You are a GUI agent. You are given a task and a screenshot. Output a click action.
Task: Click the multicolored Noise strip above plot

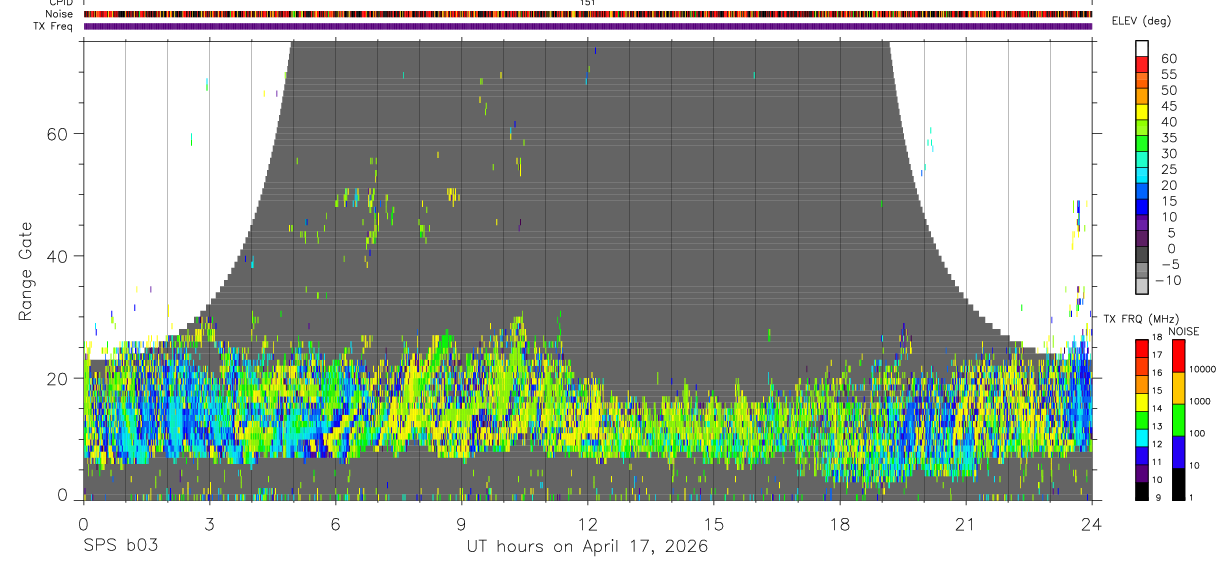point(587,14)
